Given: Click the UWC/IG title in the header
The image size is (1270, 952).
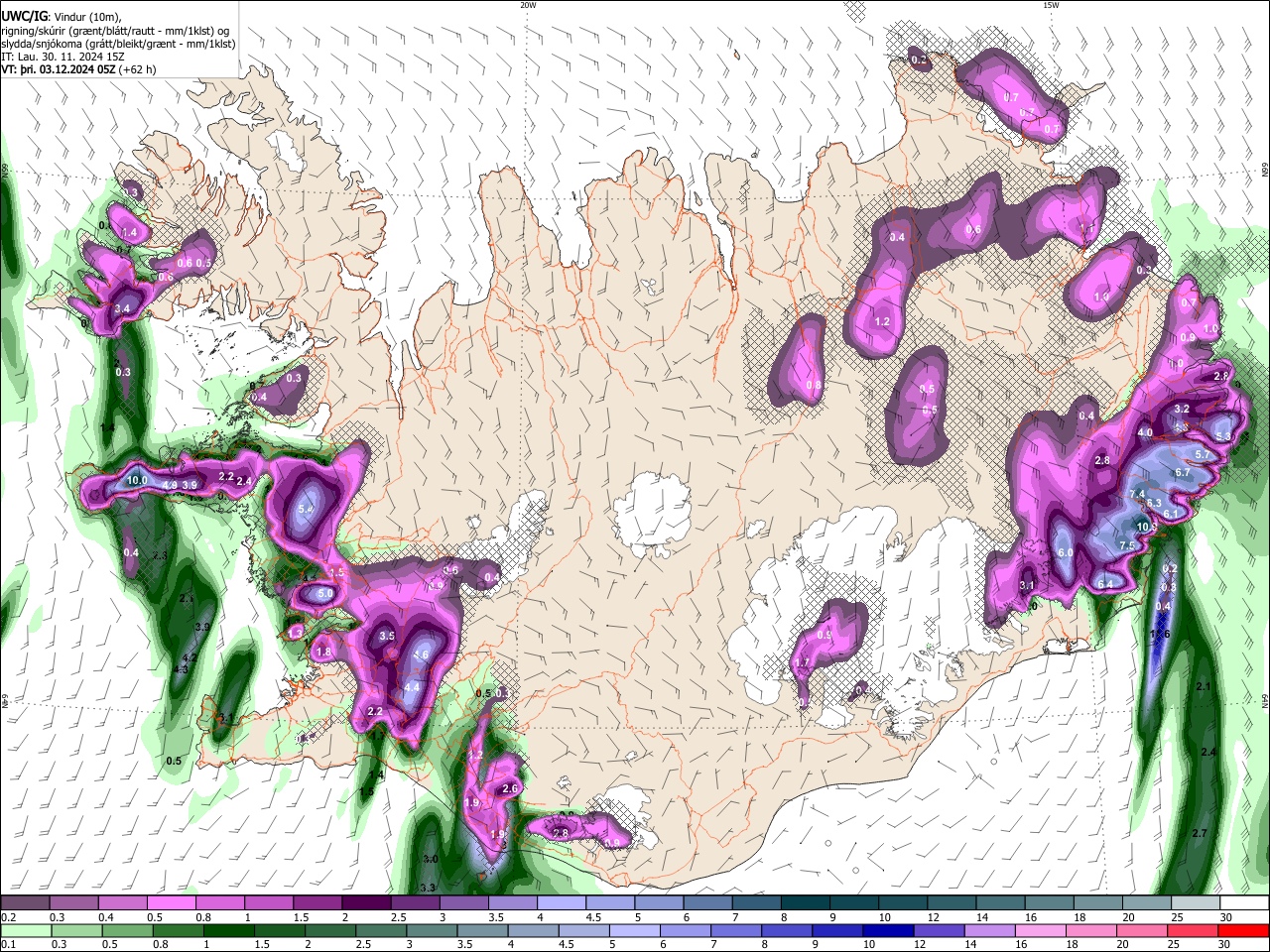Looking at the screenshot, I should coord(24,17).
